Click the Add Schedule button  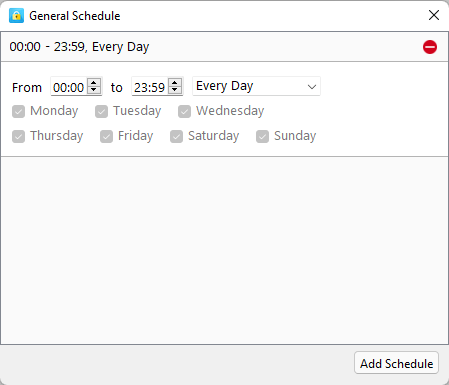tap(396, 363)
